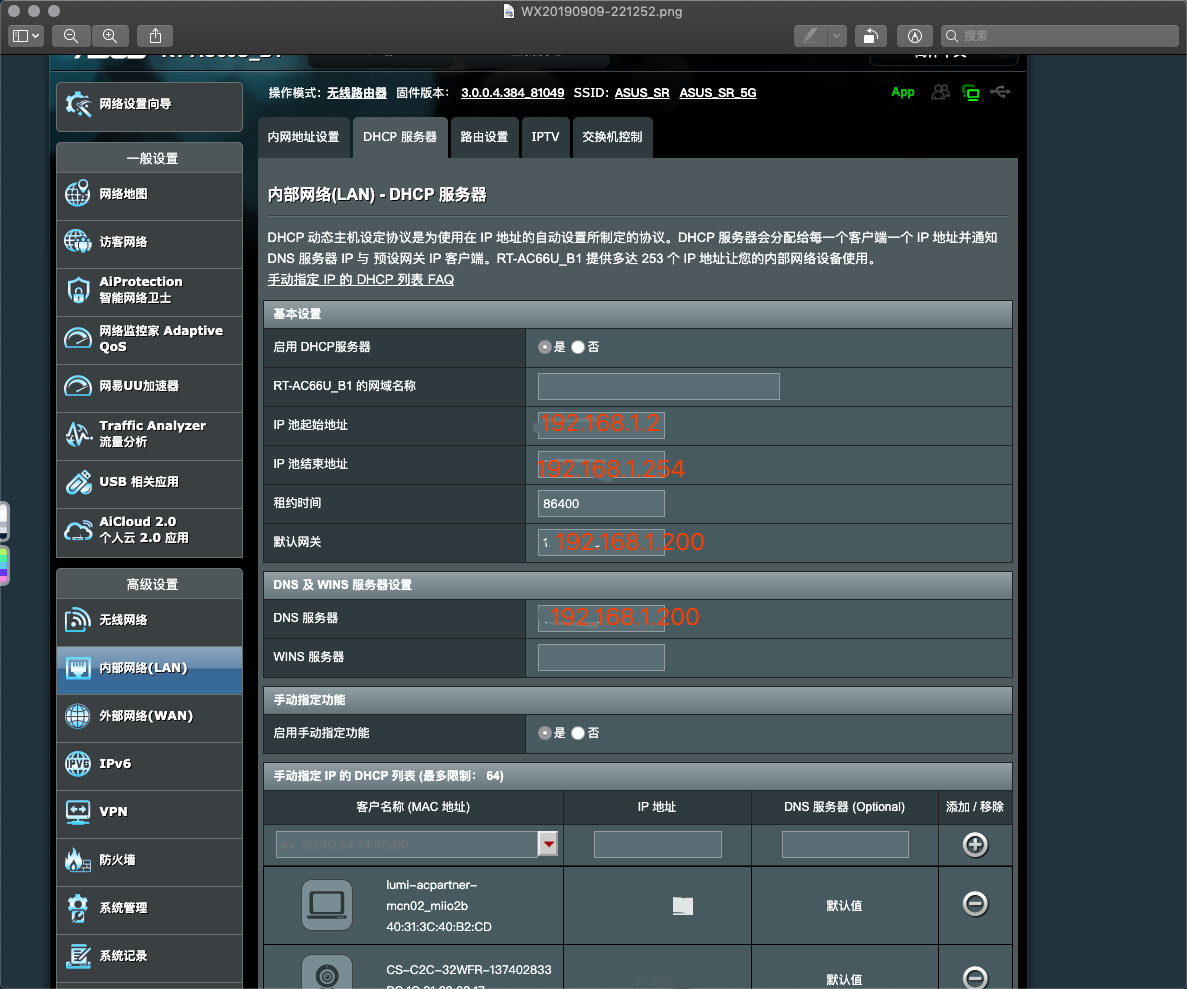Select 否 for 启用手动指定功能
The width and height of the screenshot is (1187, 989).
point(578,733)
